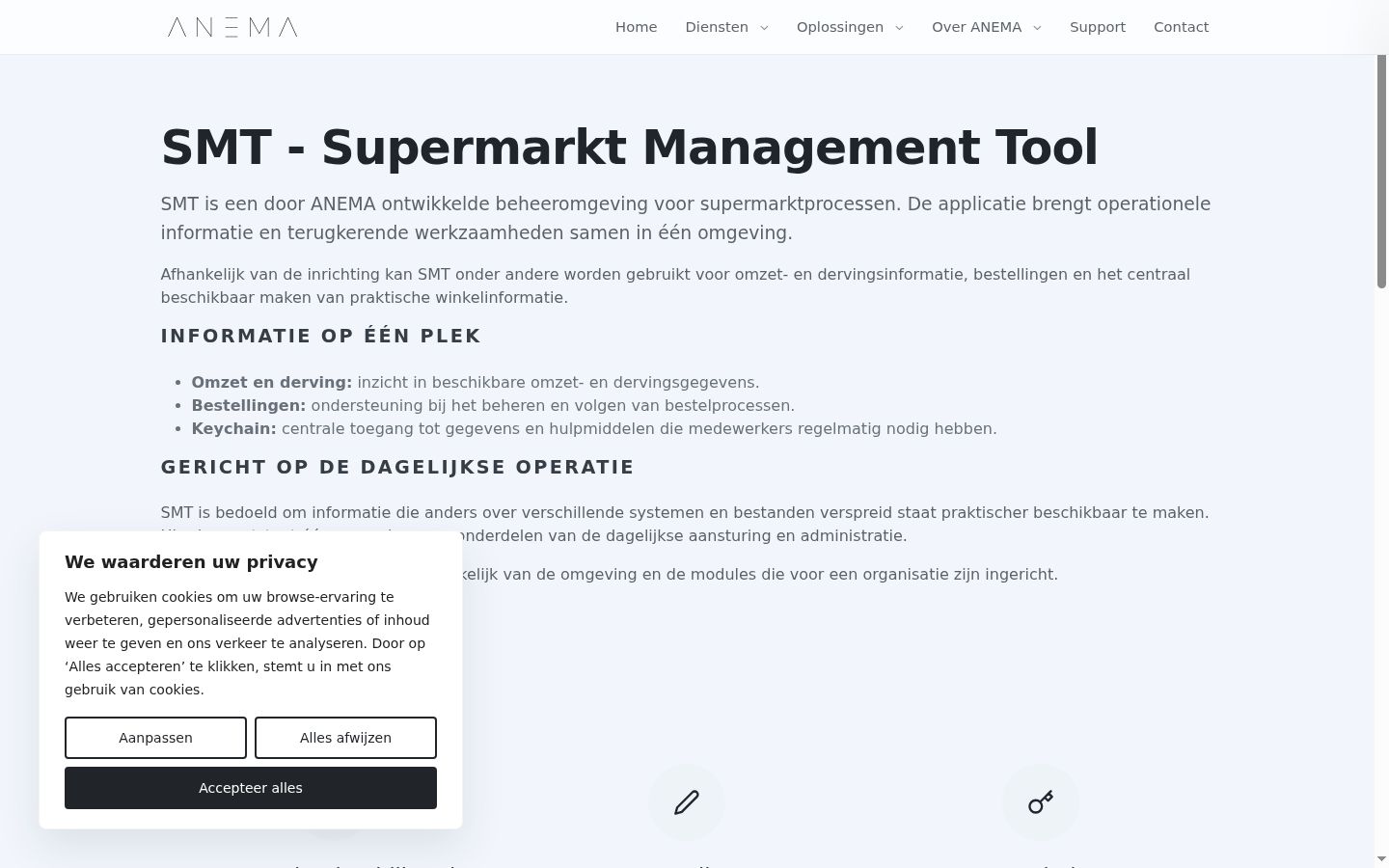This screenshot has height=868, width=1389.
Task: Go to the Contact page
Action: point(1182,27)
